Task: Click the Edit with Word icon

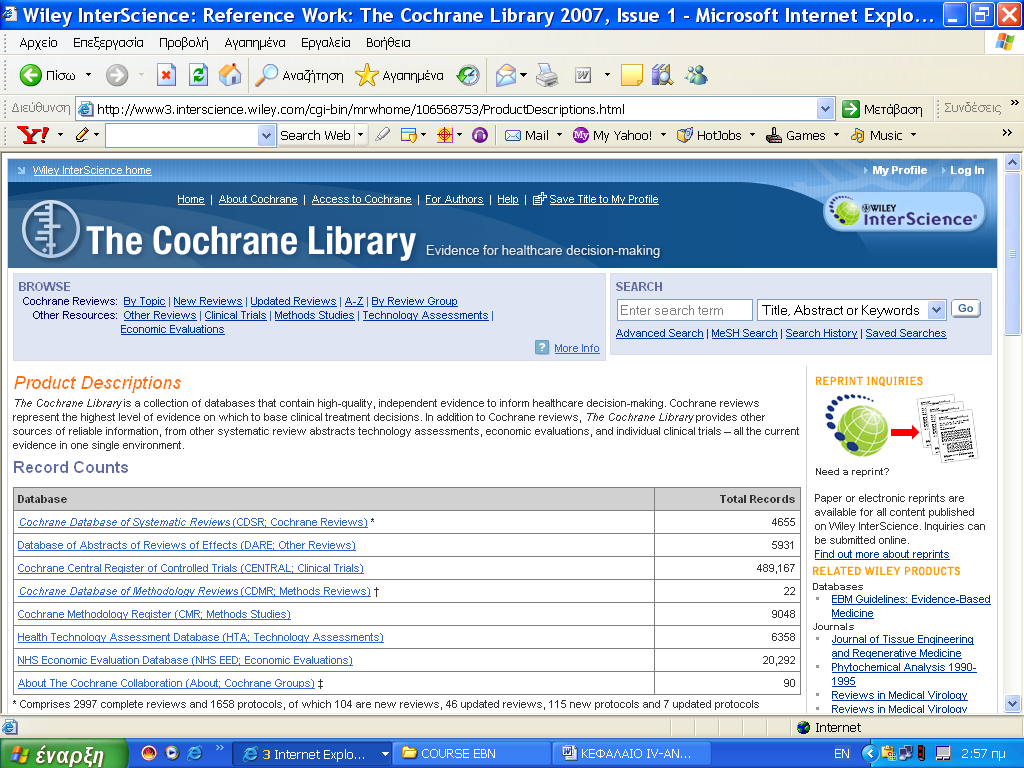Action: [583, 75]
